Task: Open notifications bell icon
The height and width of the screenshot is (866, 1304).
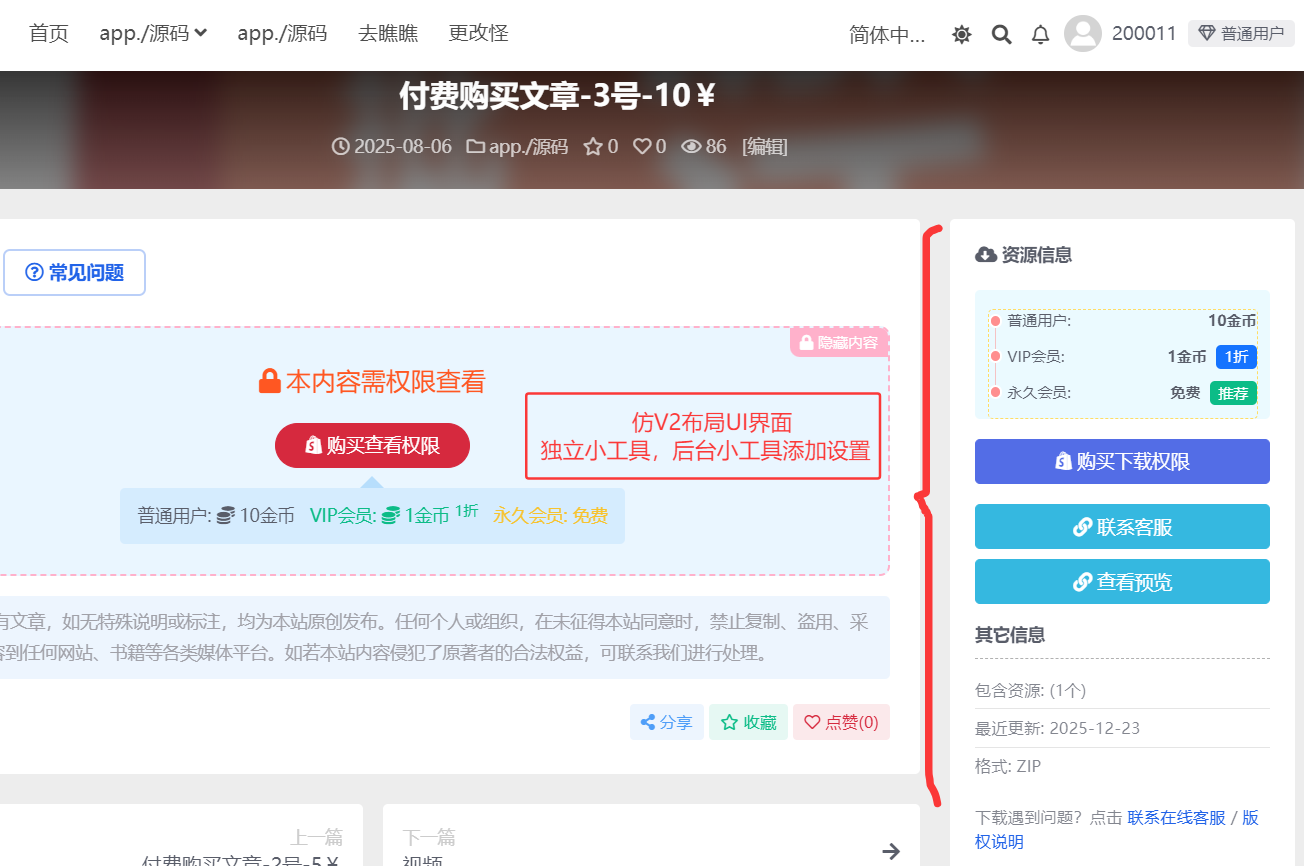Action: click(x=1040, y=35)
